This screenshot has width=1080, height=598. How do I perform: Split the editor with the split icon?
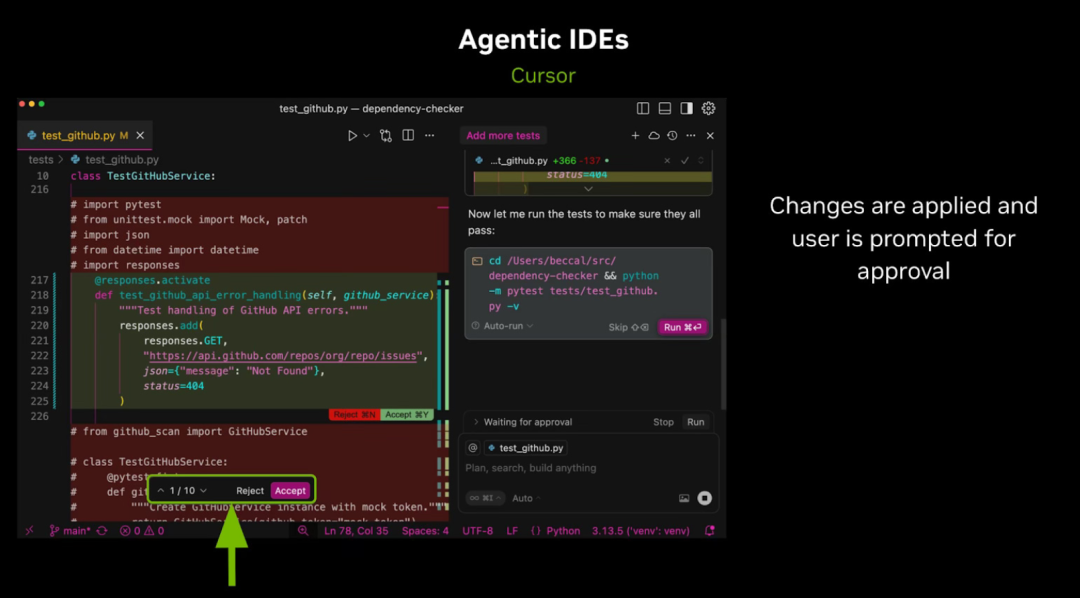(408, 136)
